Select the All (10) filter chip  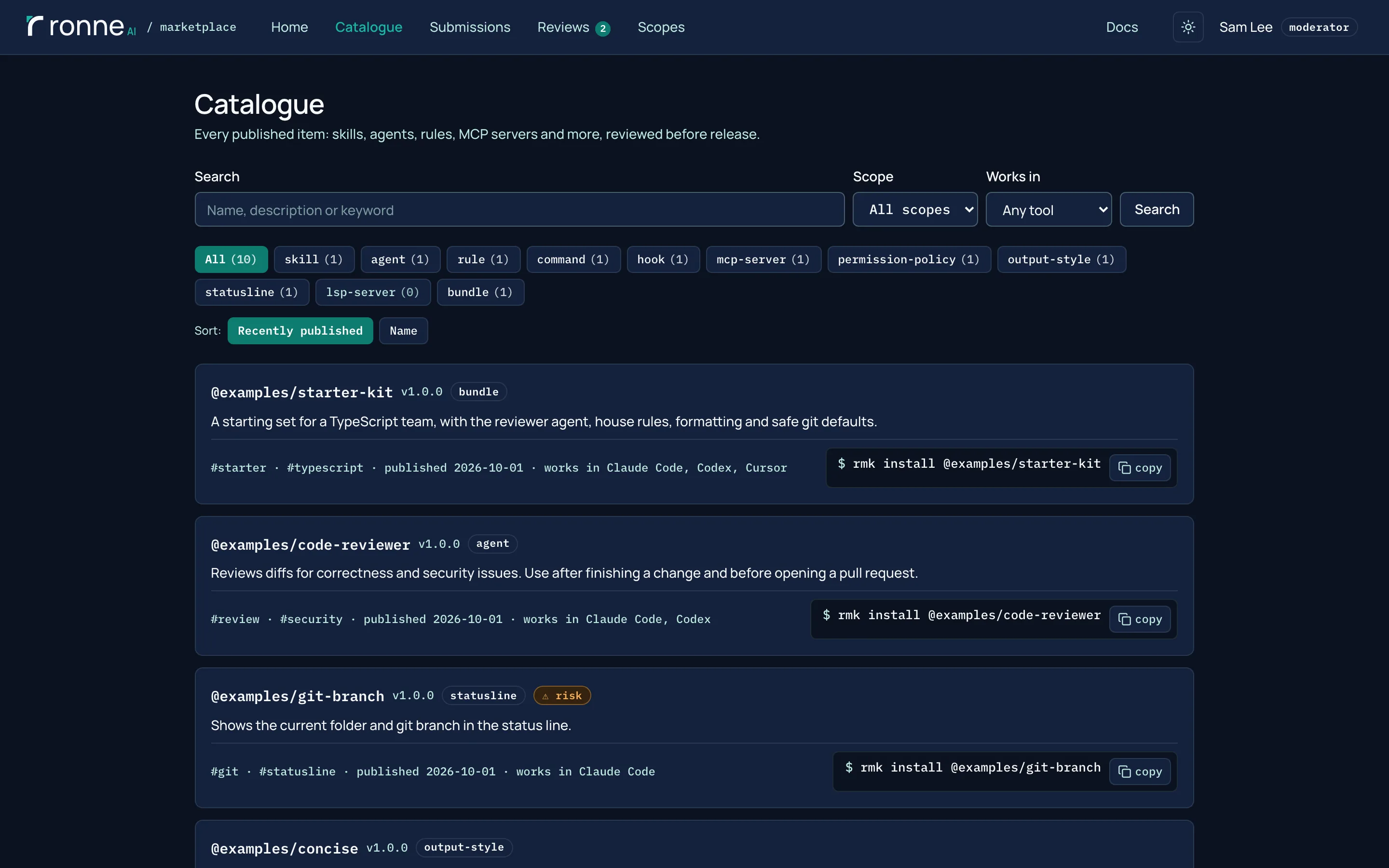[231, 259]
